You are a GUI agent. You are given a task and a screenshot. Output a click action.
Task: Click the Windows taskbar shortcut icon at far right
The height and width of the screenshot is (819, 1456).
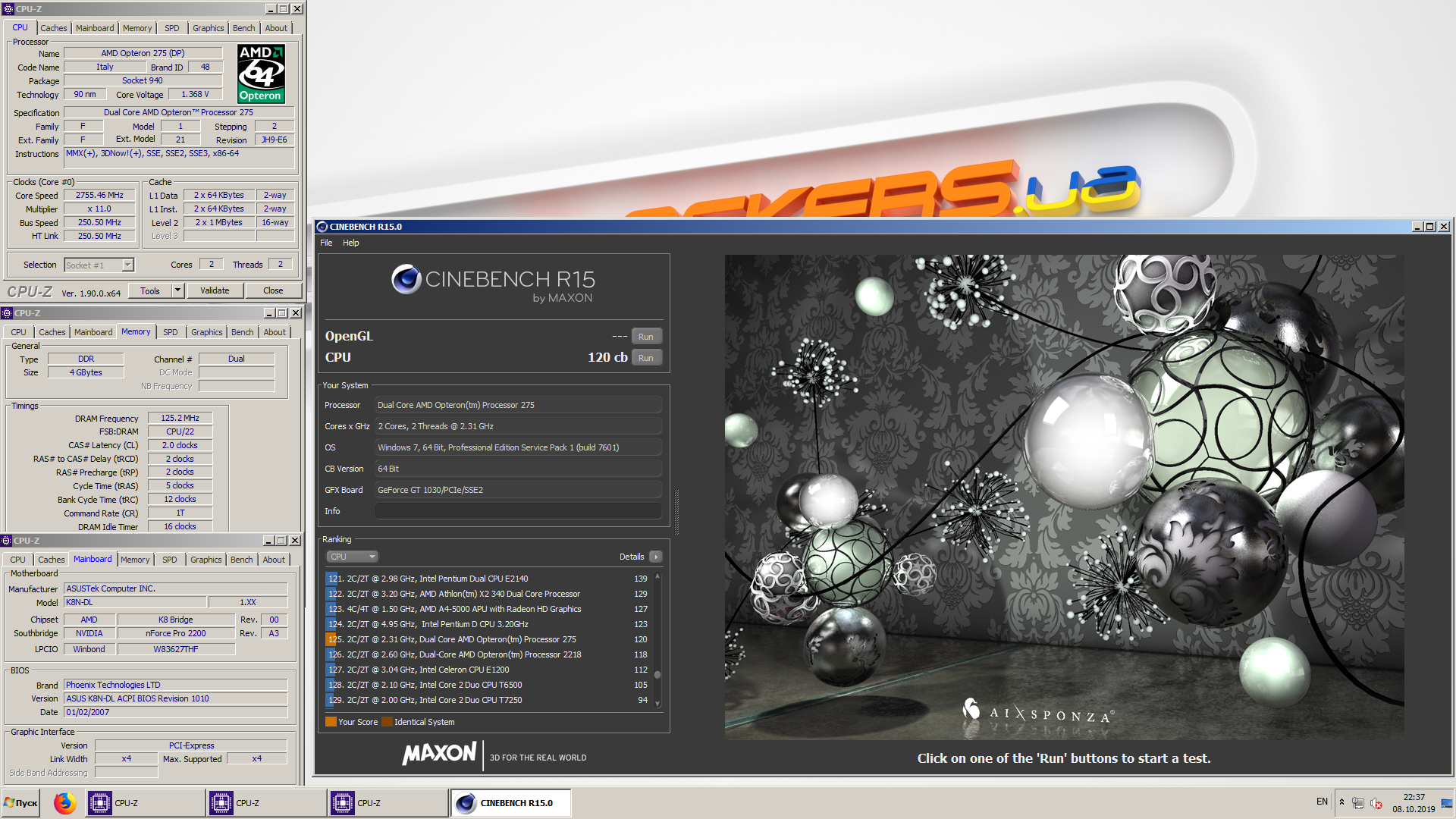1447,803
